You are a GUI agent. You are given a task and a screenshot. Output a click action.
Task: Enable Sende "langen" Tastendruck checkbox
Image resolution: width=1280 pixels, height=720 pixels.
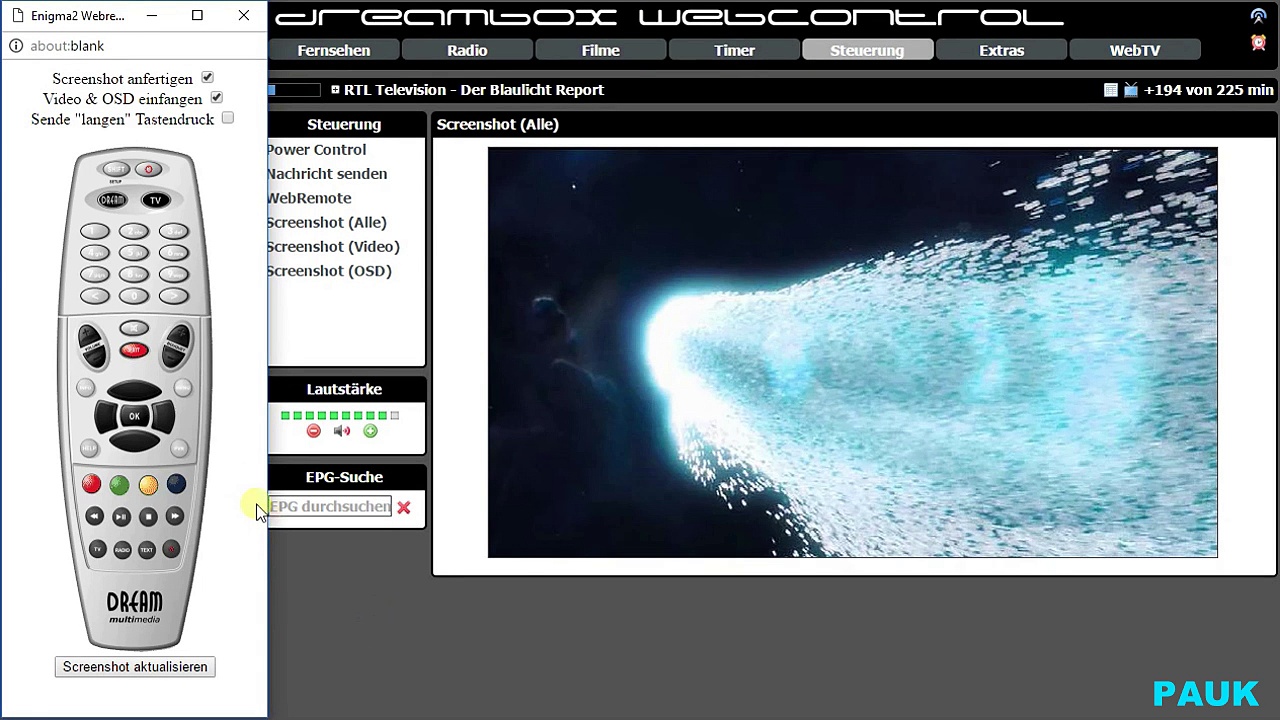coord(228,118)
